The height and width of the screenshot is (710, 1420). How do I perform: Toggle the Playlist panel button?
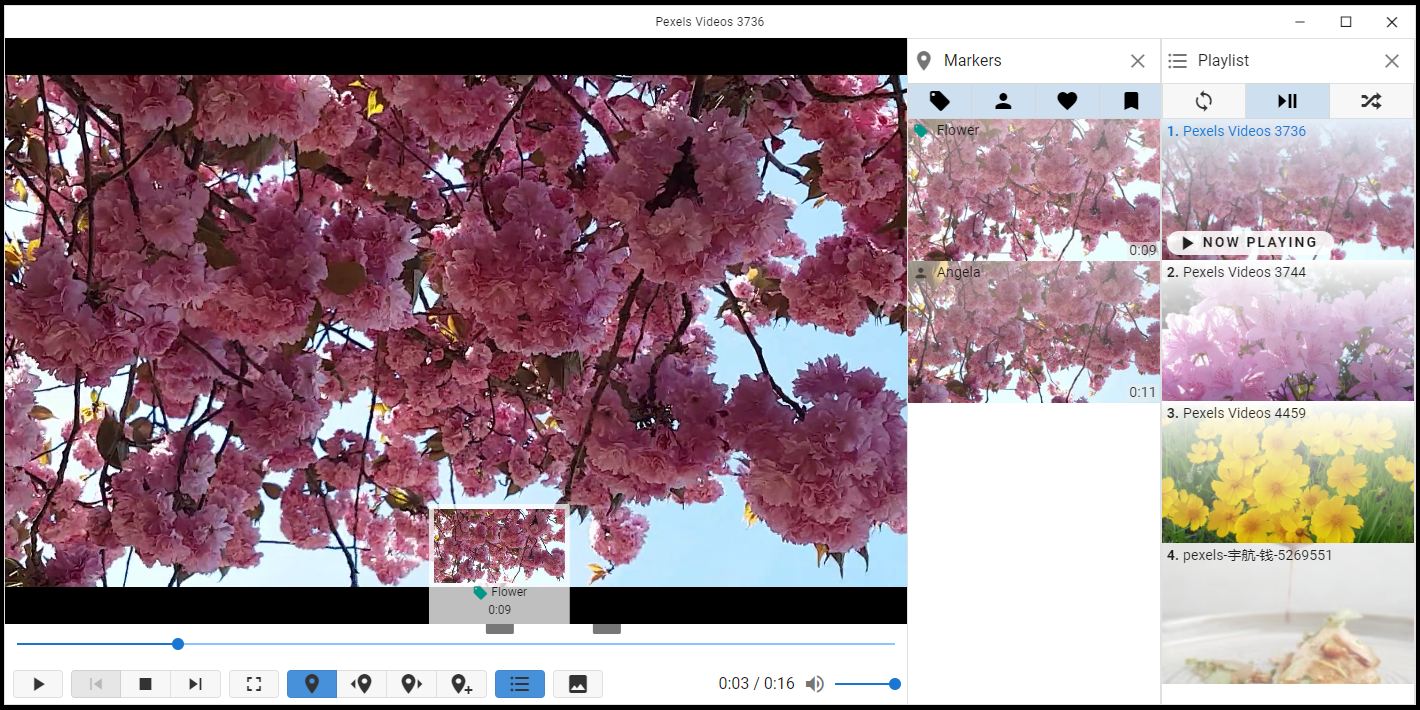tap(519, 684)
